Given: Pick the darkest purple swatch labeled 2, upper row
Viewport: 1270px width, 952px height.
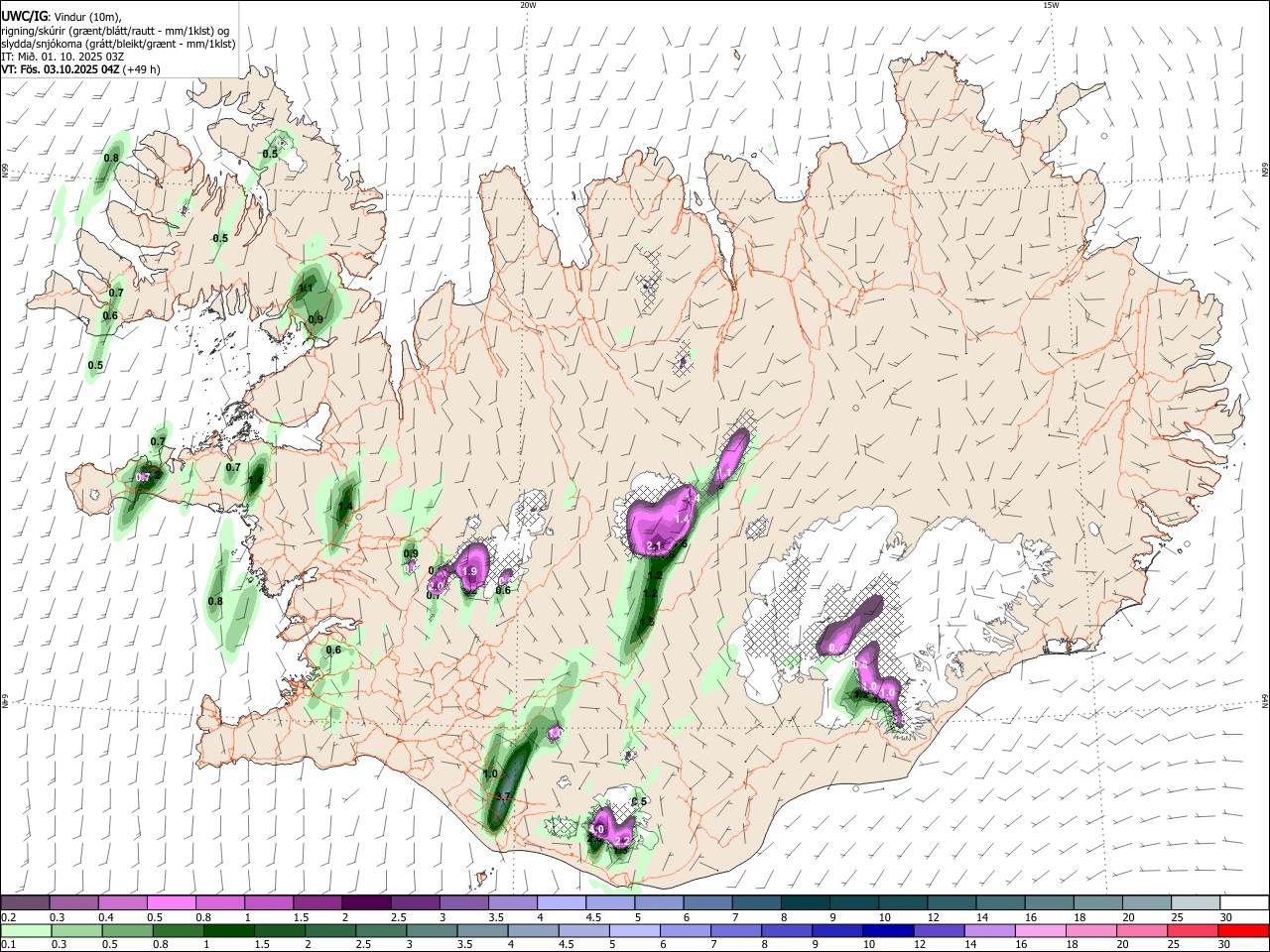Looking at the screenshot, I should (365, 903).
